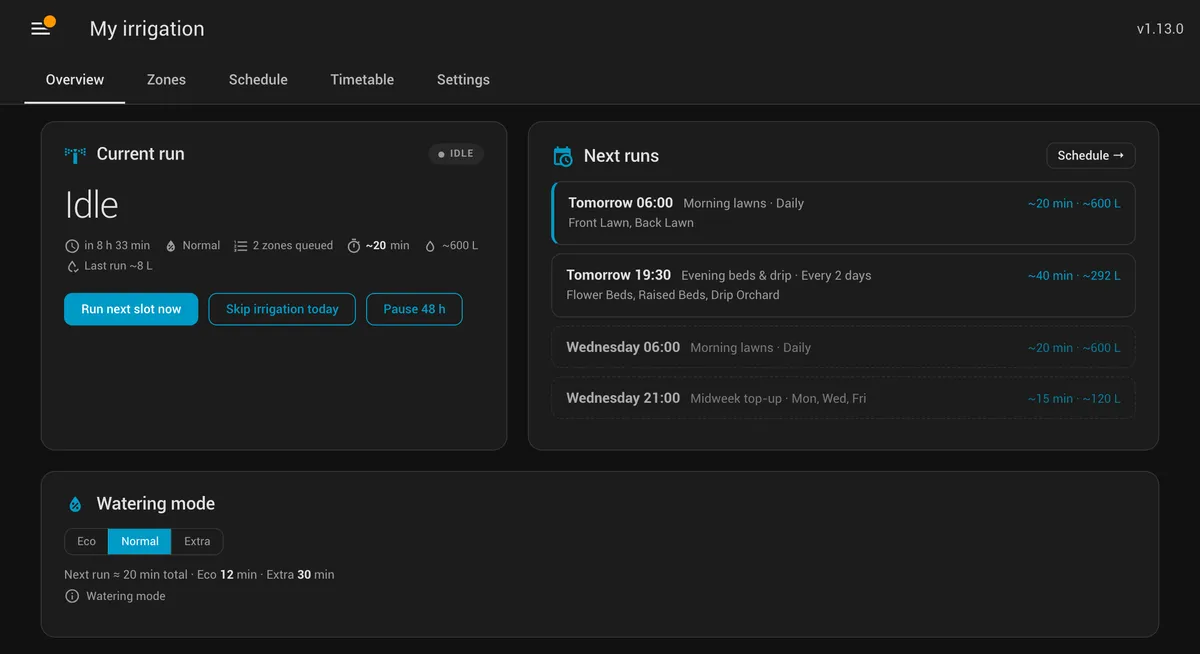1200x654 pixels.
Task: Switch to the Overview tab
Action: coord(75,80)
